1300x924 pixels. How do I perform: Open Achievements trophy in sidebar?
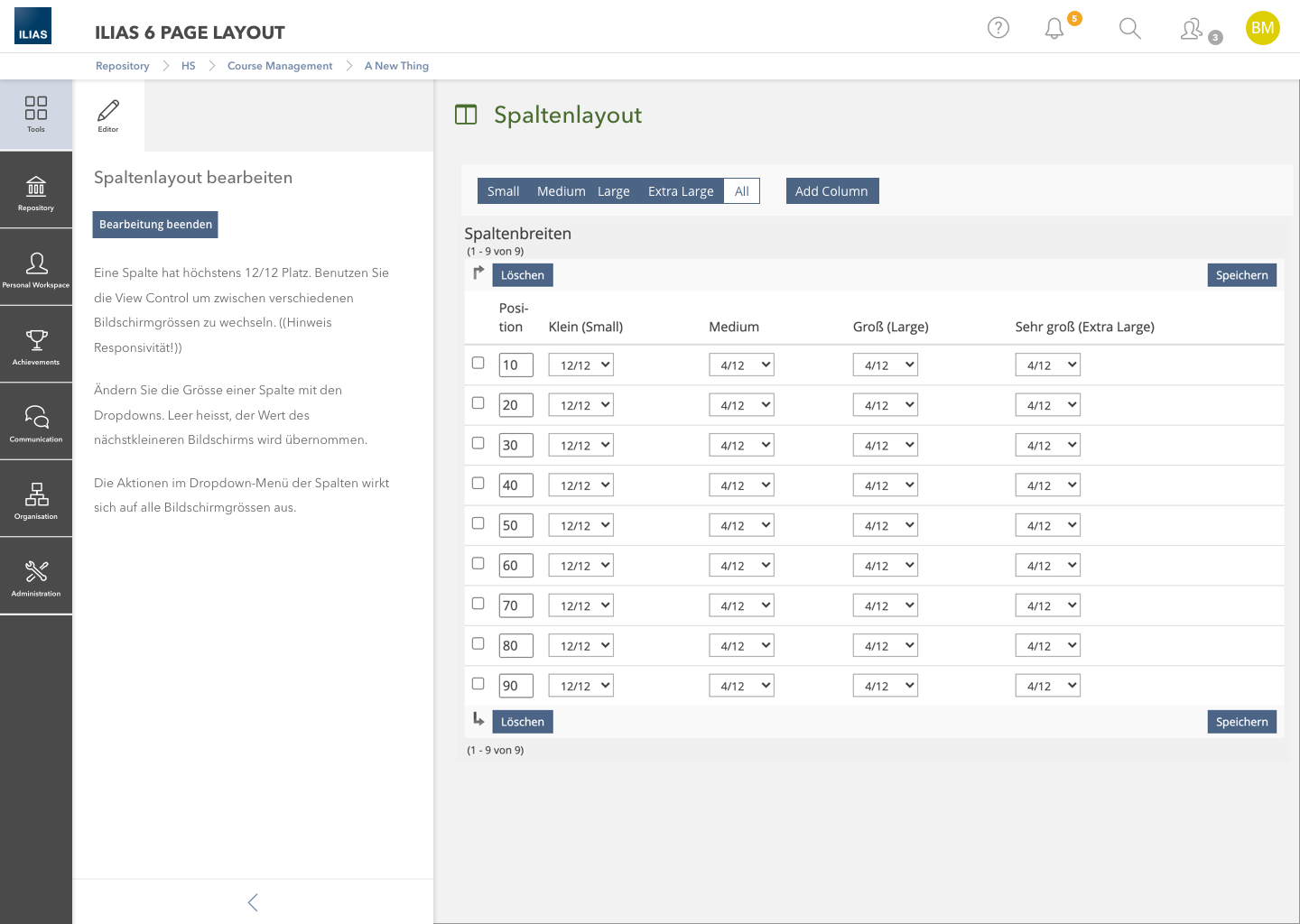click(x=36, y=346)
